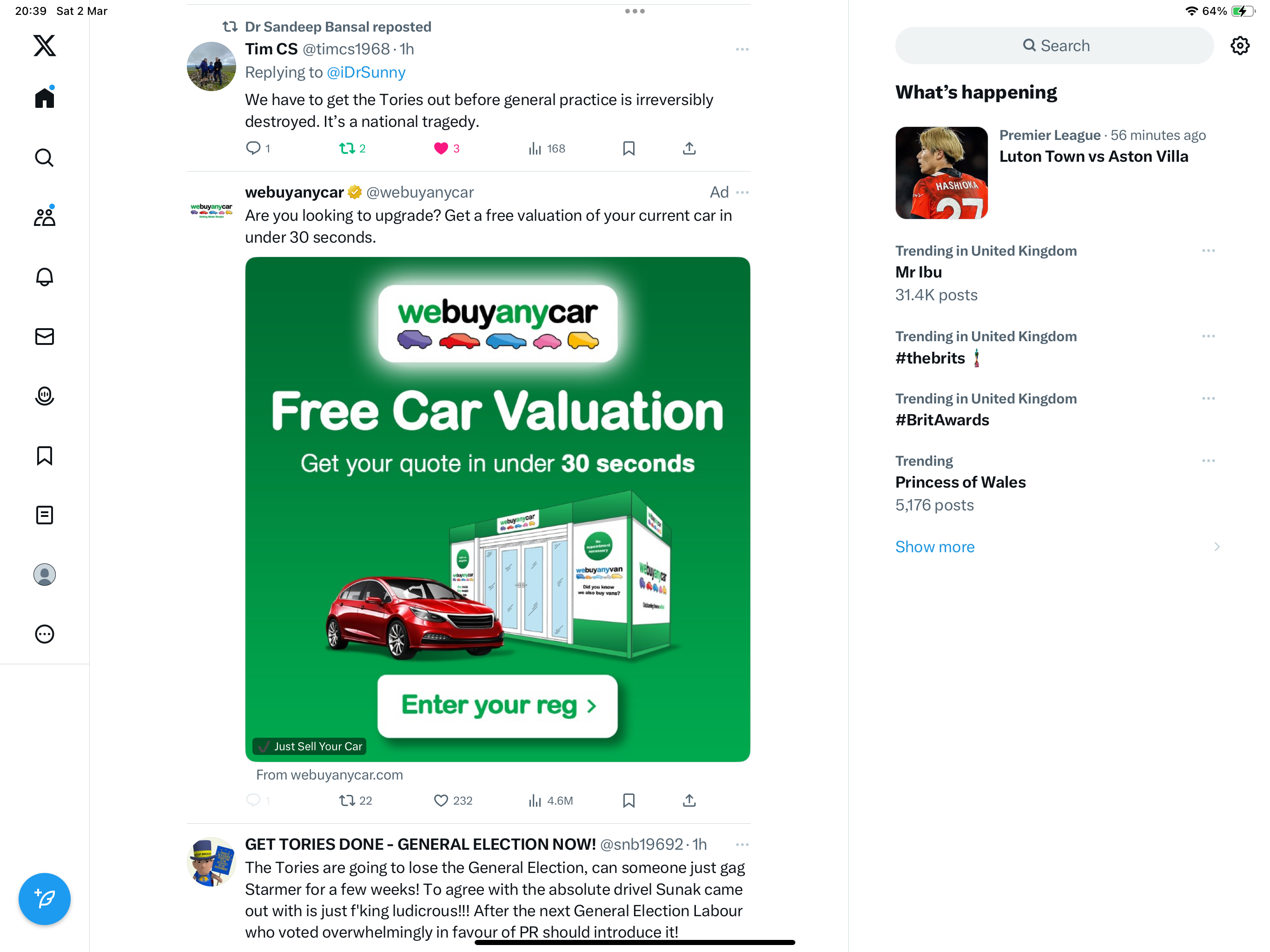Open the @iDrSunny profile link
This screenshot has height=952, width=1270.
click(366, 73)
